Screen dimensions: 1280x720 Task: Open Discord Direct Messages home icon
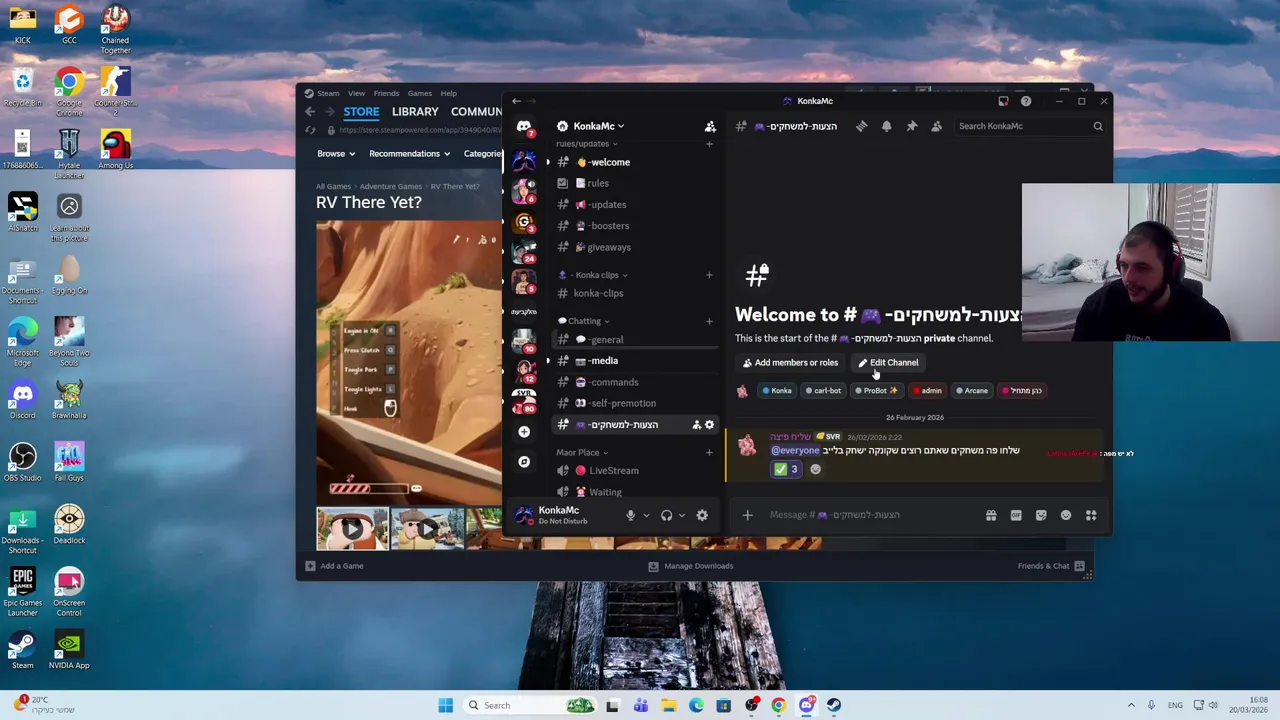[x=524, y=126]
